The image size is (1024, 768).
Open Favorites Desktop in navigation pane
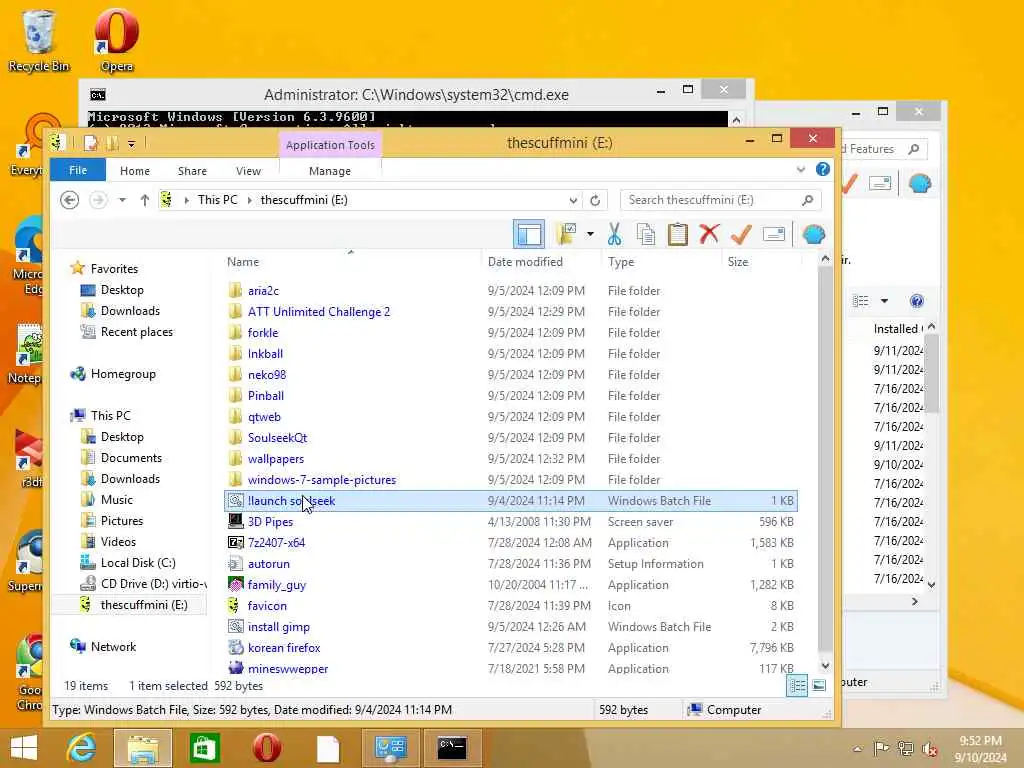pyautogui.click(x=122, y=290)
